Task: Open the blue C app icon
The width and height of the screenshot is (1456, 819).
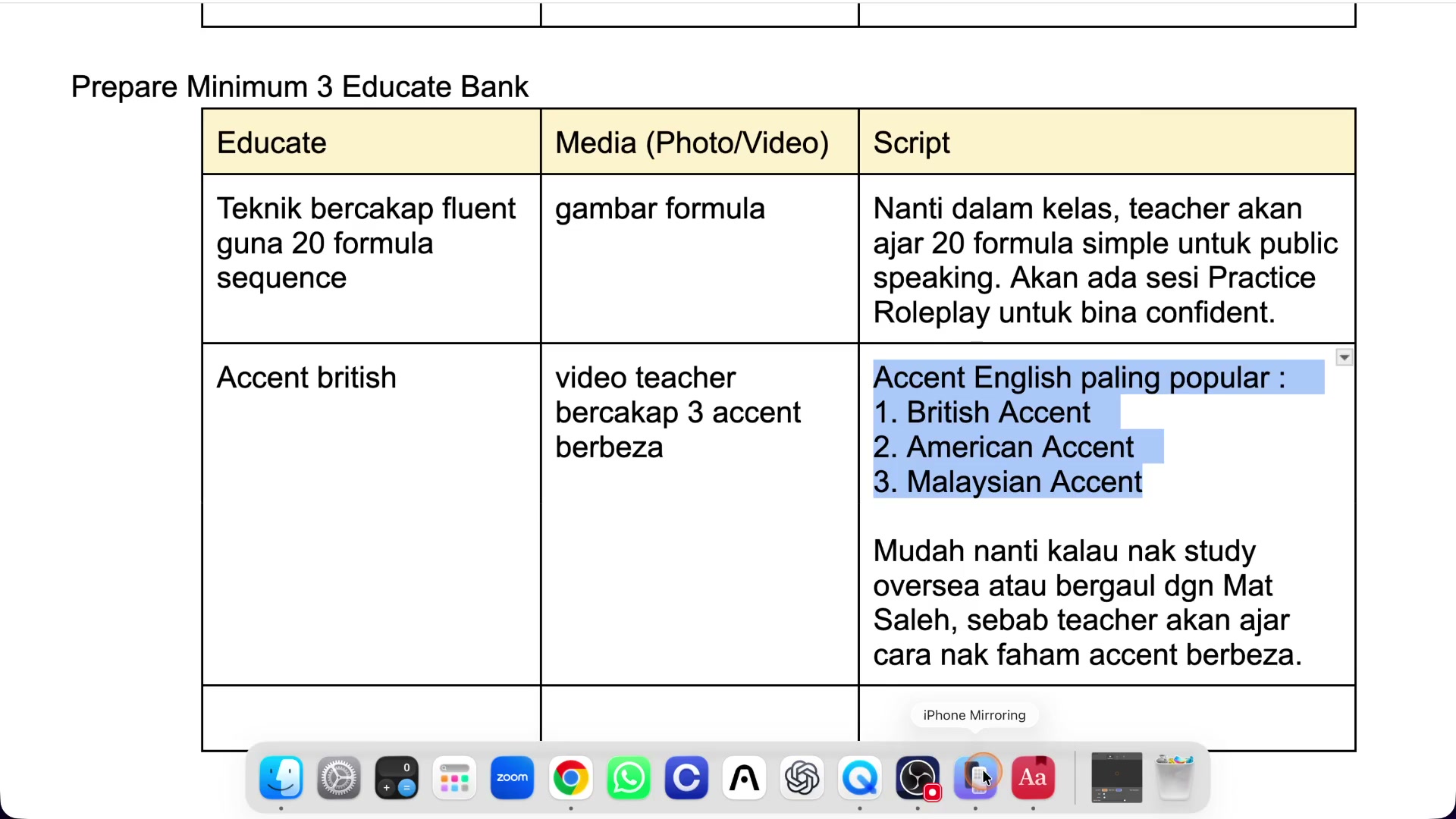Action: [x=686, y=777]
